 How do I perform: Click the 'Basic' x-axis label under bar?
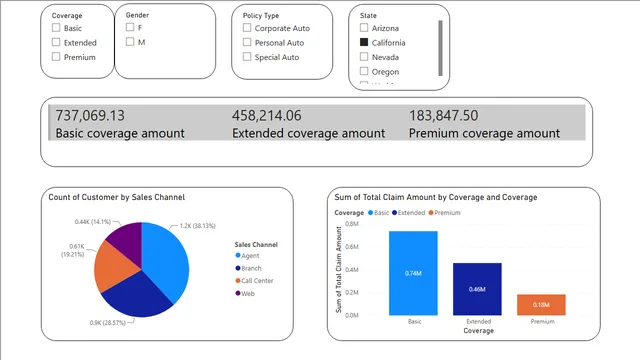tap(414, 322)
